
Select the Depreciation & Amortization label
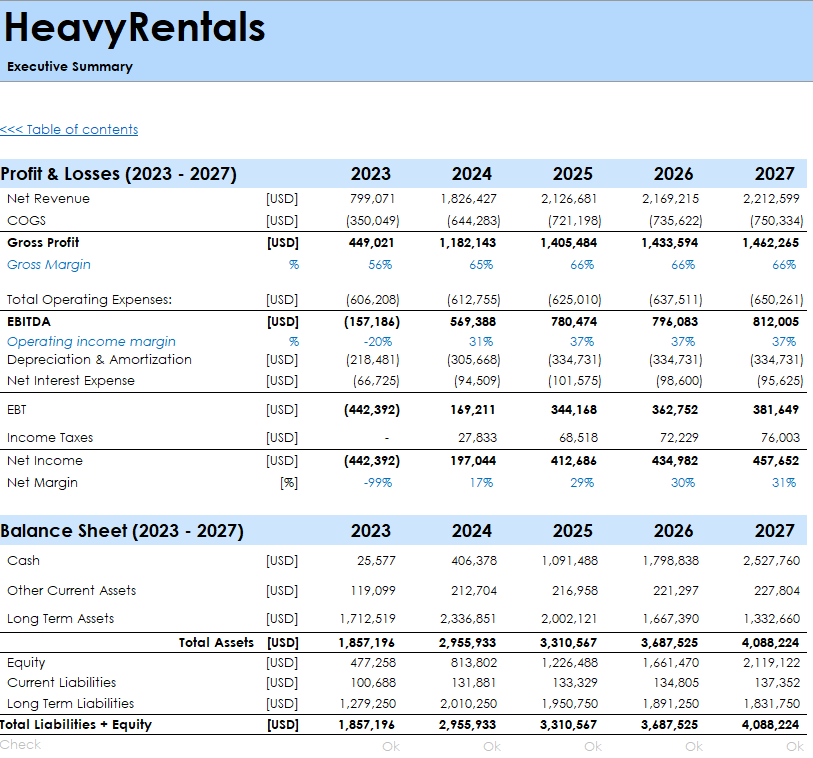(99, 359)
